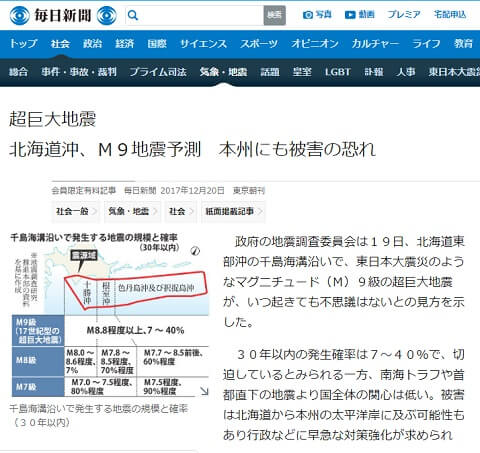480x453 pixels.
Task: Click the M8.8程度以上、7〜40% cell
Action: (135, 330)
